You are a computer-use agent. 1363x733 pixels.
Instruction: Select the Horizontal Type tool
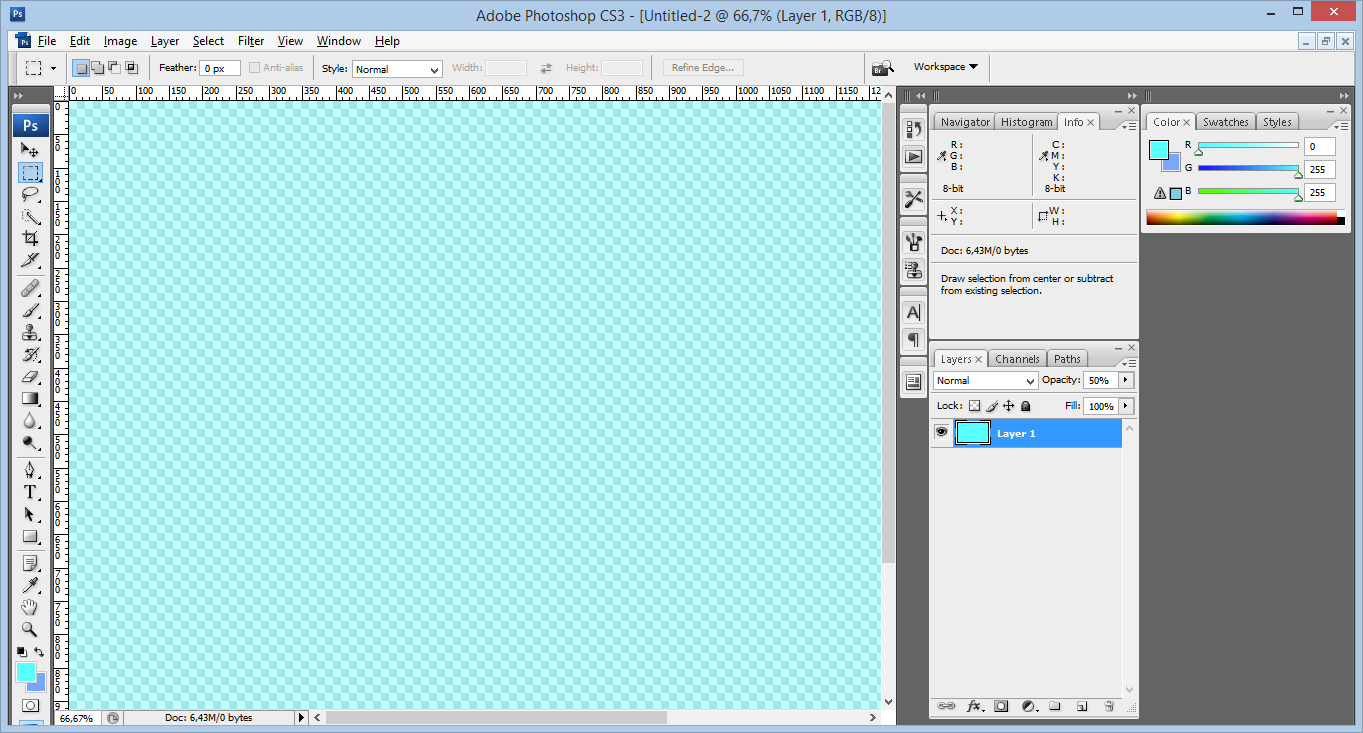[x=30, y=493]
